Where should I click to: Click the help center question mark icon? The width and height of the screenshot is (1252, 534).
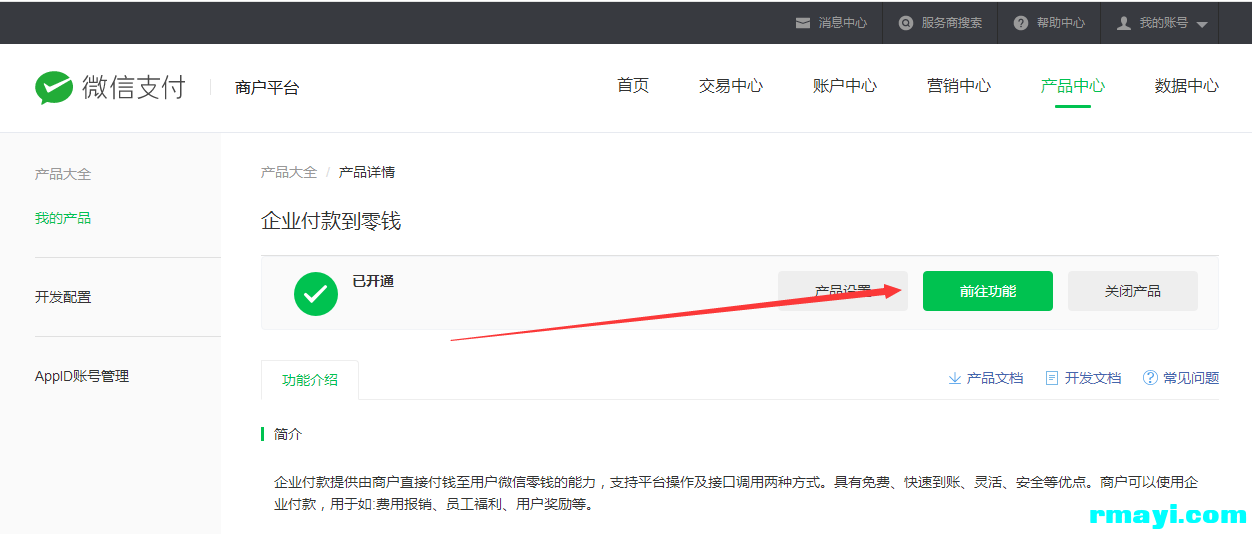tap(1021, 23)
